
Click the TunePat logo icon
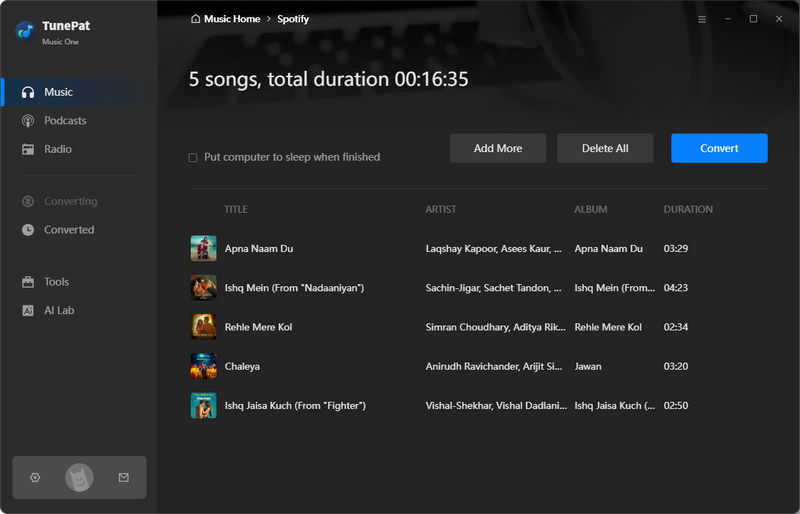click(25, 30)
